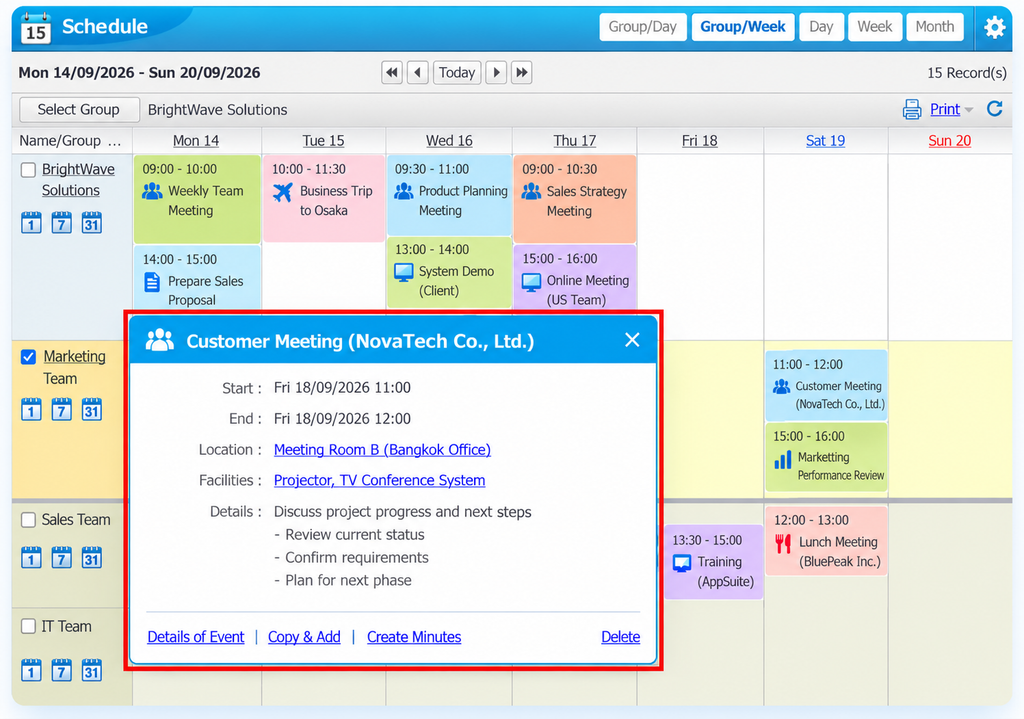Viewport: 1024px width, 719px height.
Task: Uncheck the Marketing Team checkbox
Action: pyautogui.click(x=28, y=357)
